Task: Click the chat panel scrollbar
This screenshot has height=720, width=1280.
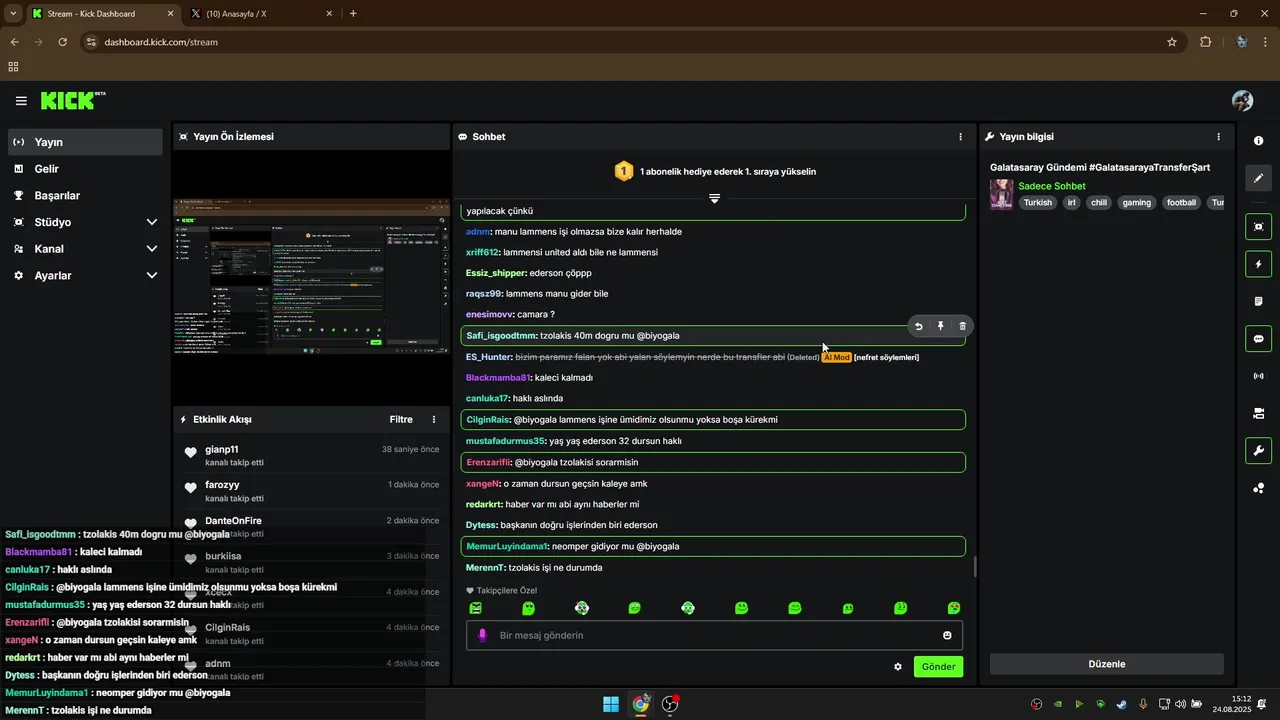Action: pyautogui.click(x=975, y=567)
